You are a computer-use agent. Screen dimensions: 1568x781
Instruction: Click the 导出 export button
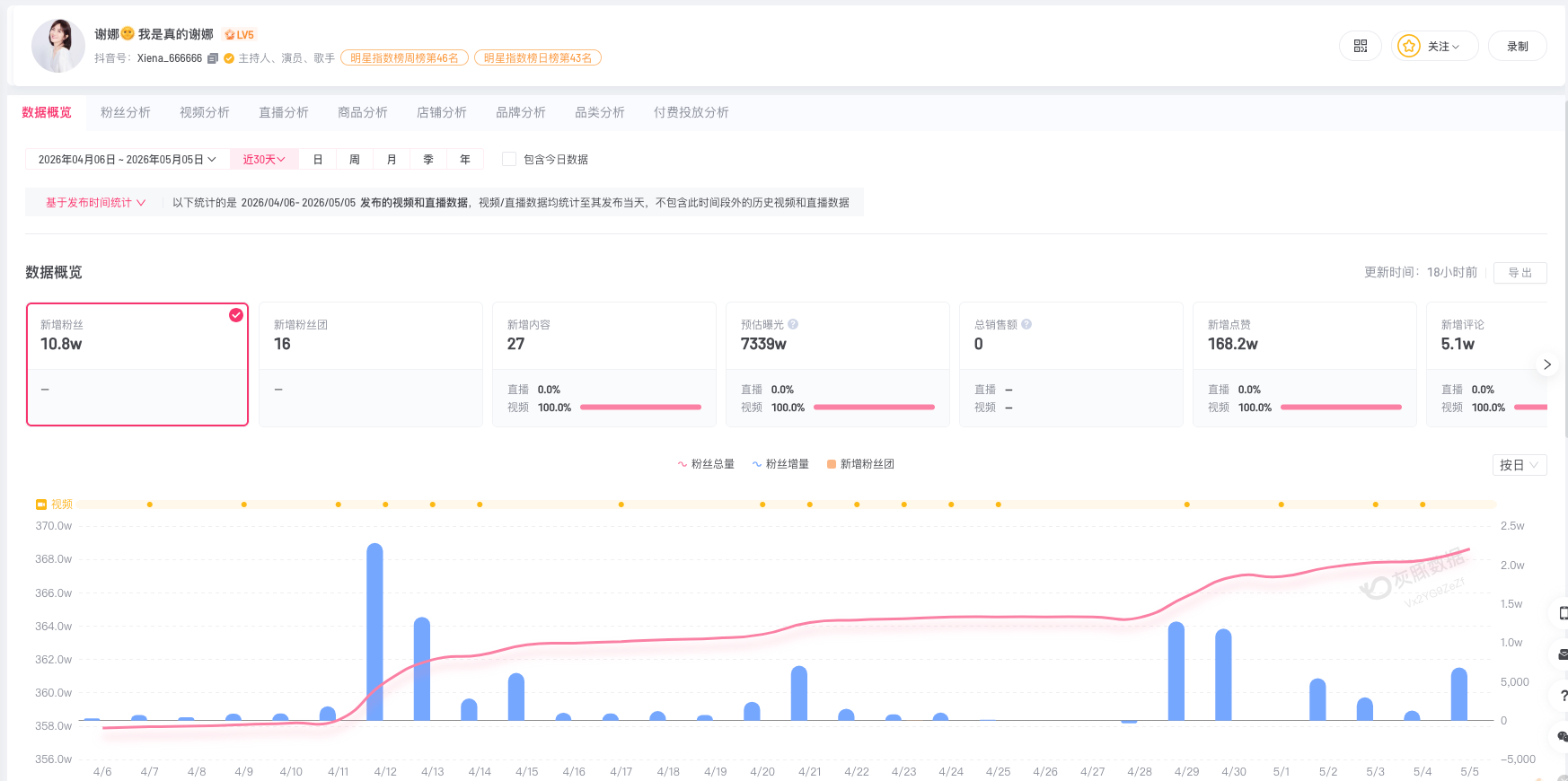1520,272
